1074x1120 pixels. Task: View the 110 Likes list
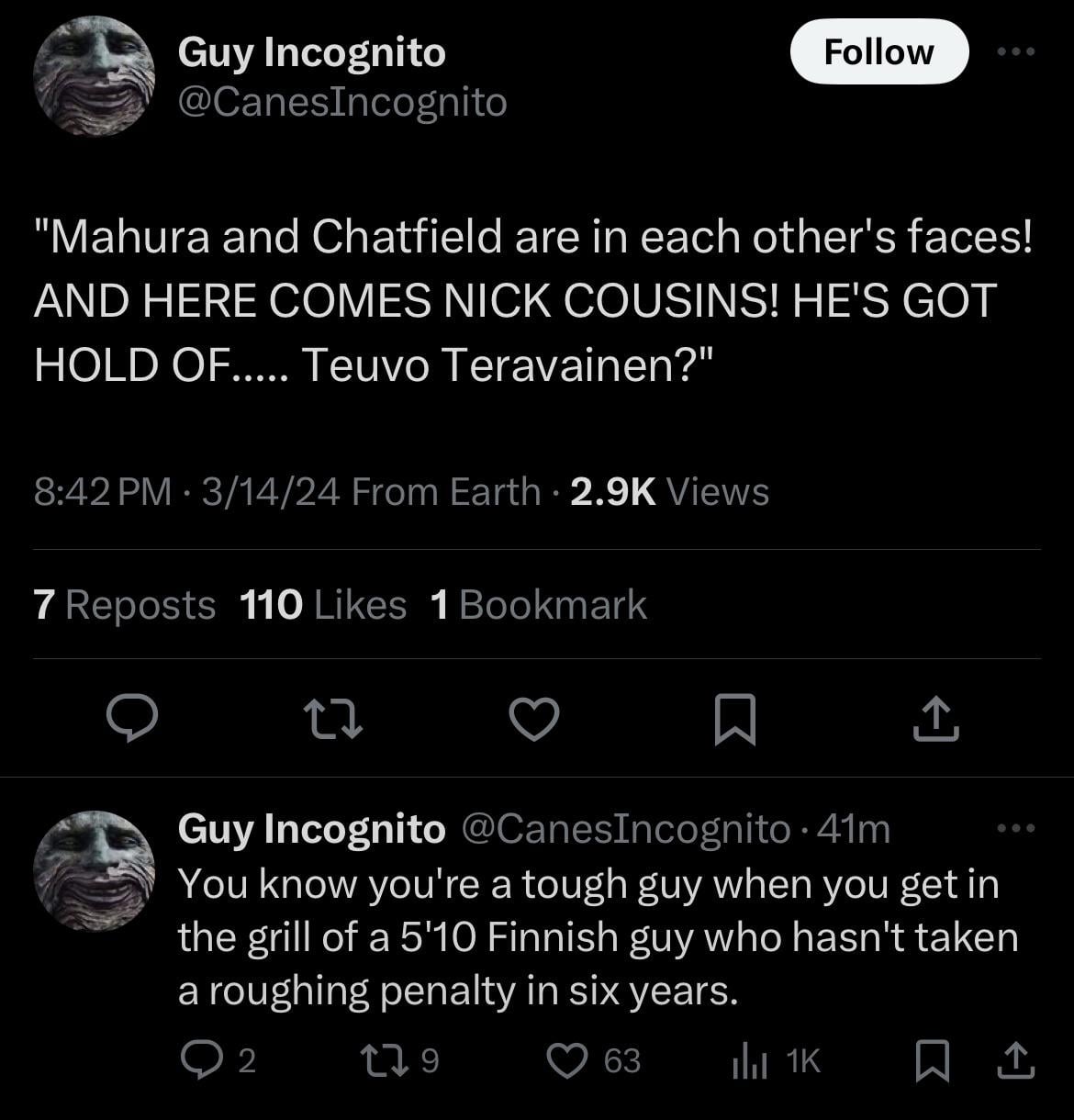pyautogui.click(x=322, y=605)
